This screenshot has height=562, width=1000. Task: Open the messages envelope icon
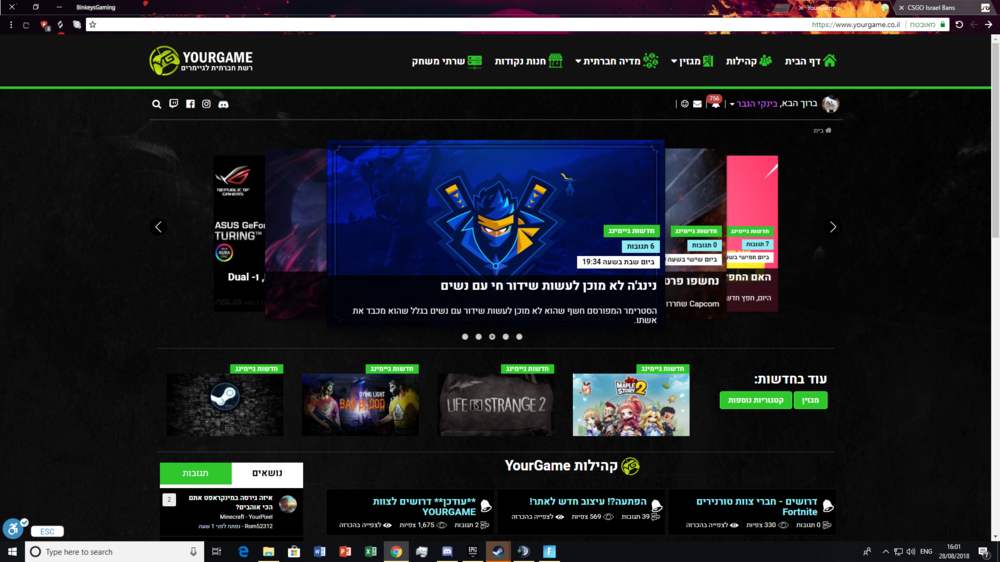(x=698, y=104)
